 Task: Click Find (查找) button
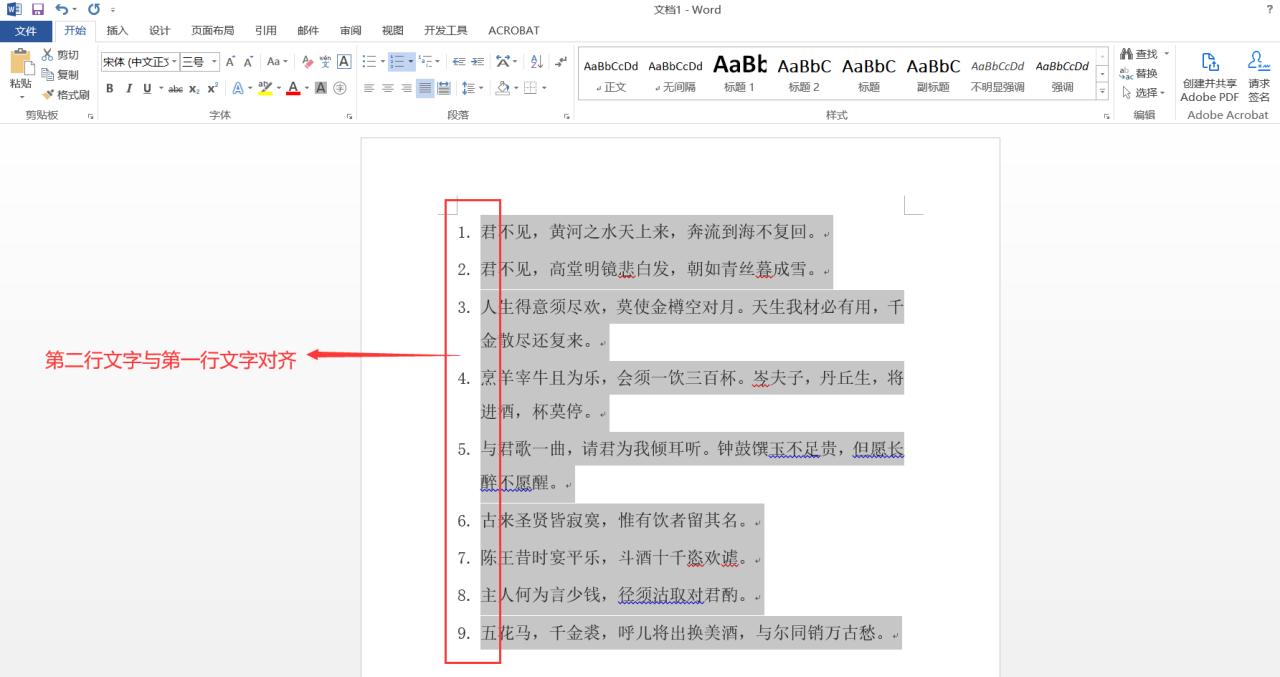point(1140,54)
